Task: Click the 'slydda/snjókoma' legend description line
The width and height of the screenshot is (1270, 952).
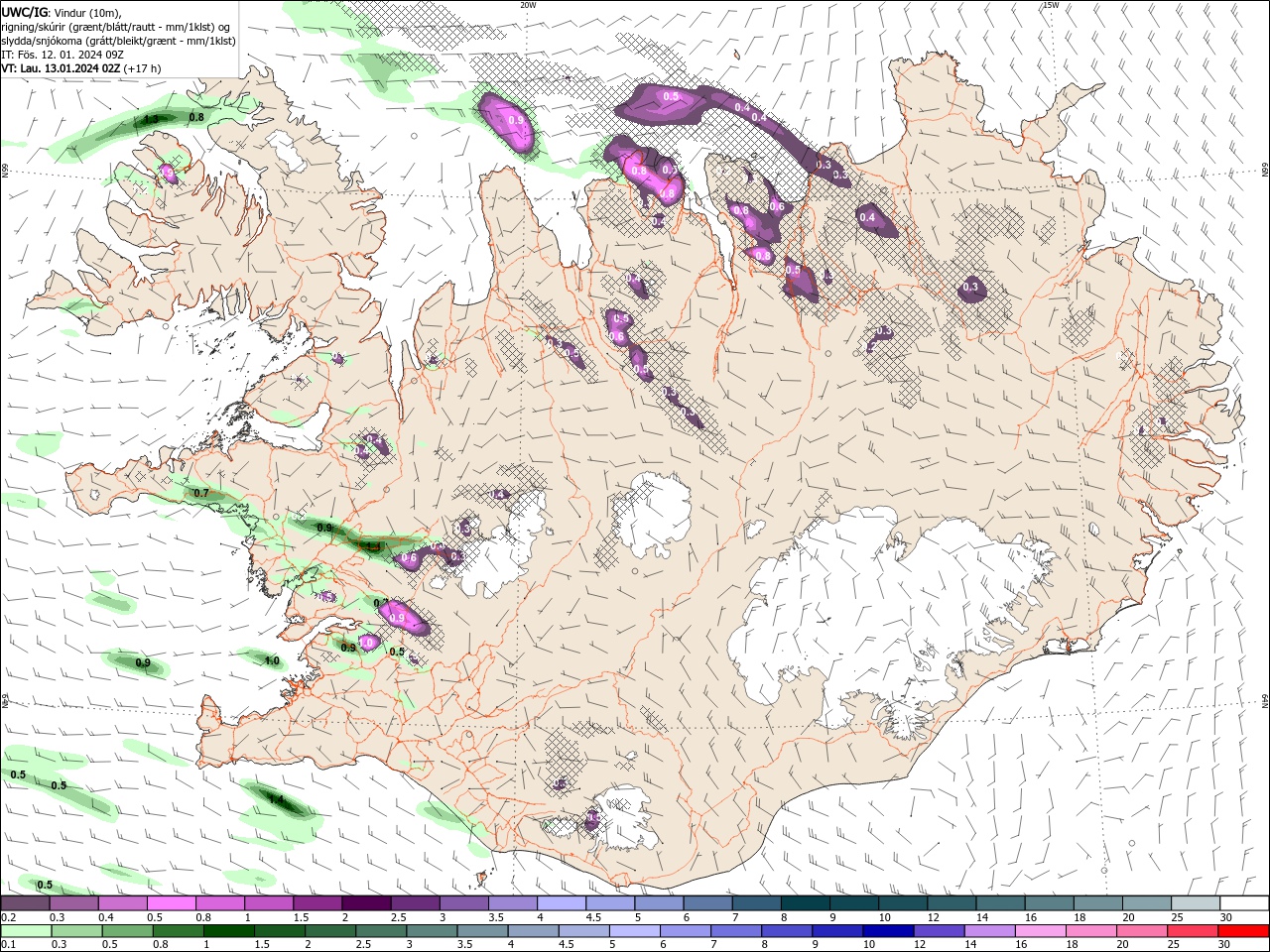Action: 118,41
